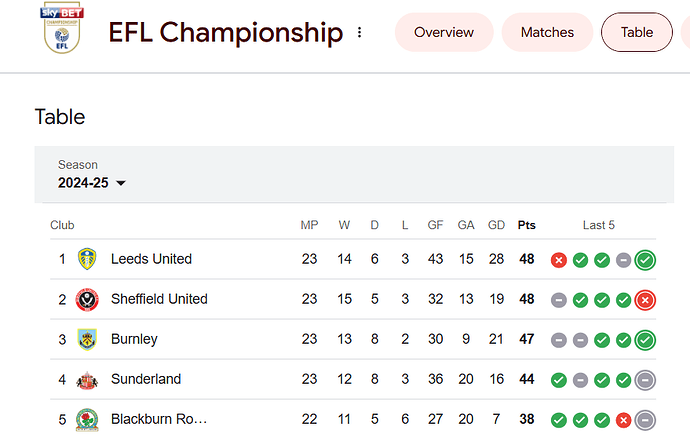Switch to the Overview tab
This screenshot has height=445, width=690.
tap(444, 32)
